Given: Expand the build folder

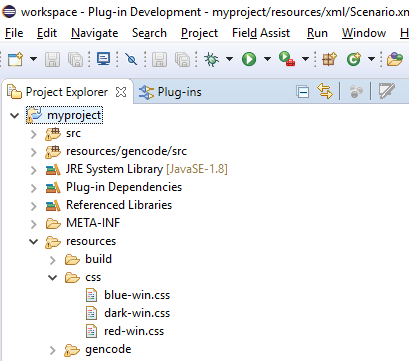Looking at the screenshot, I should [x=53, y=260].
